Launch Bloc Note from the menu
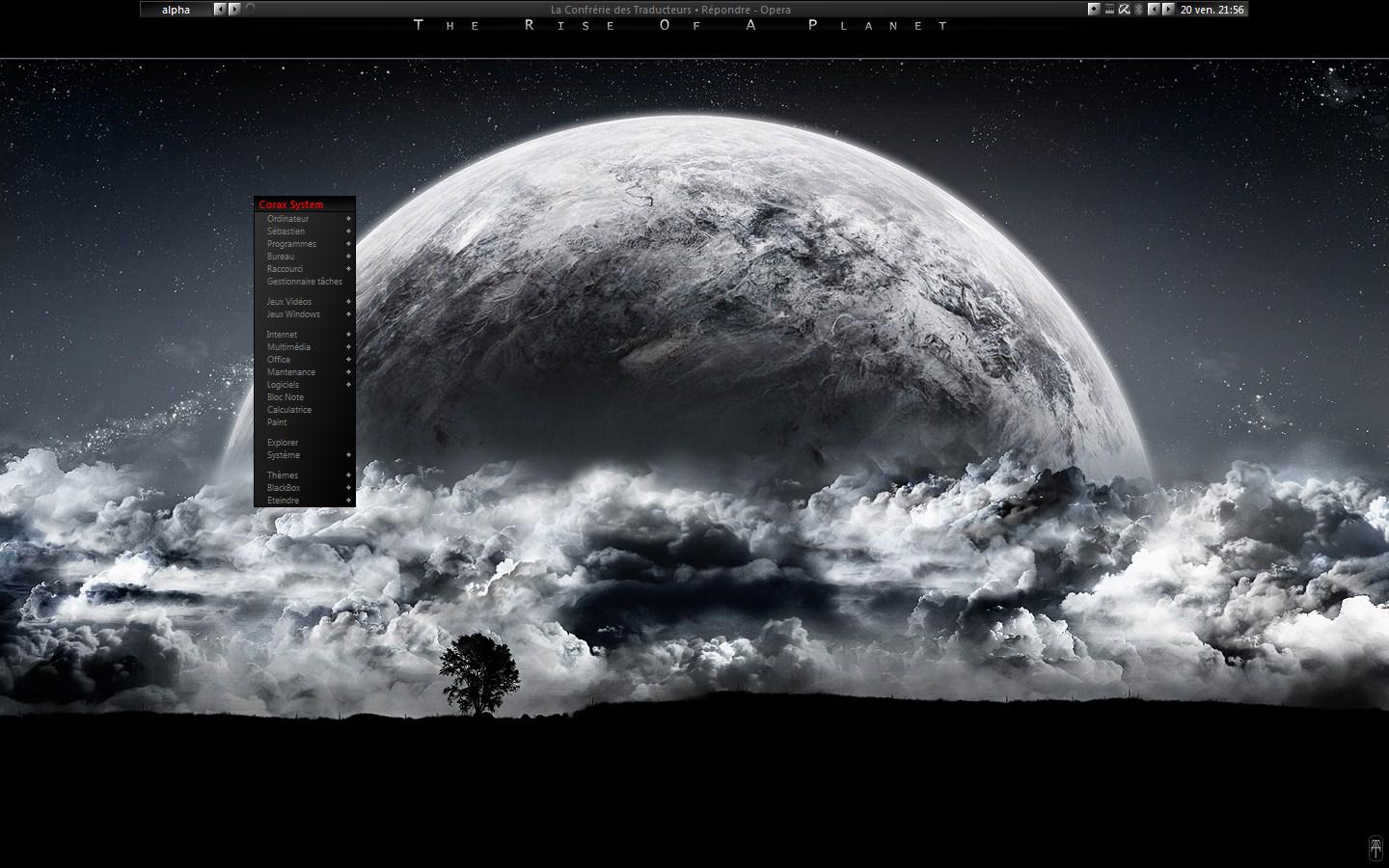Image resolution: width=1389 pixels, height=868 pixels. (x=305, y=397)
